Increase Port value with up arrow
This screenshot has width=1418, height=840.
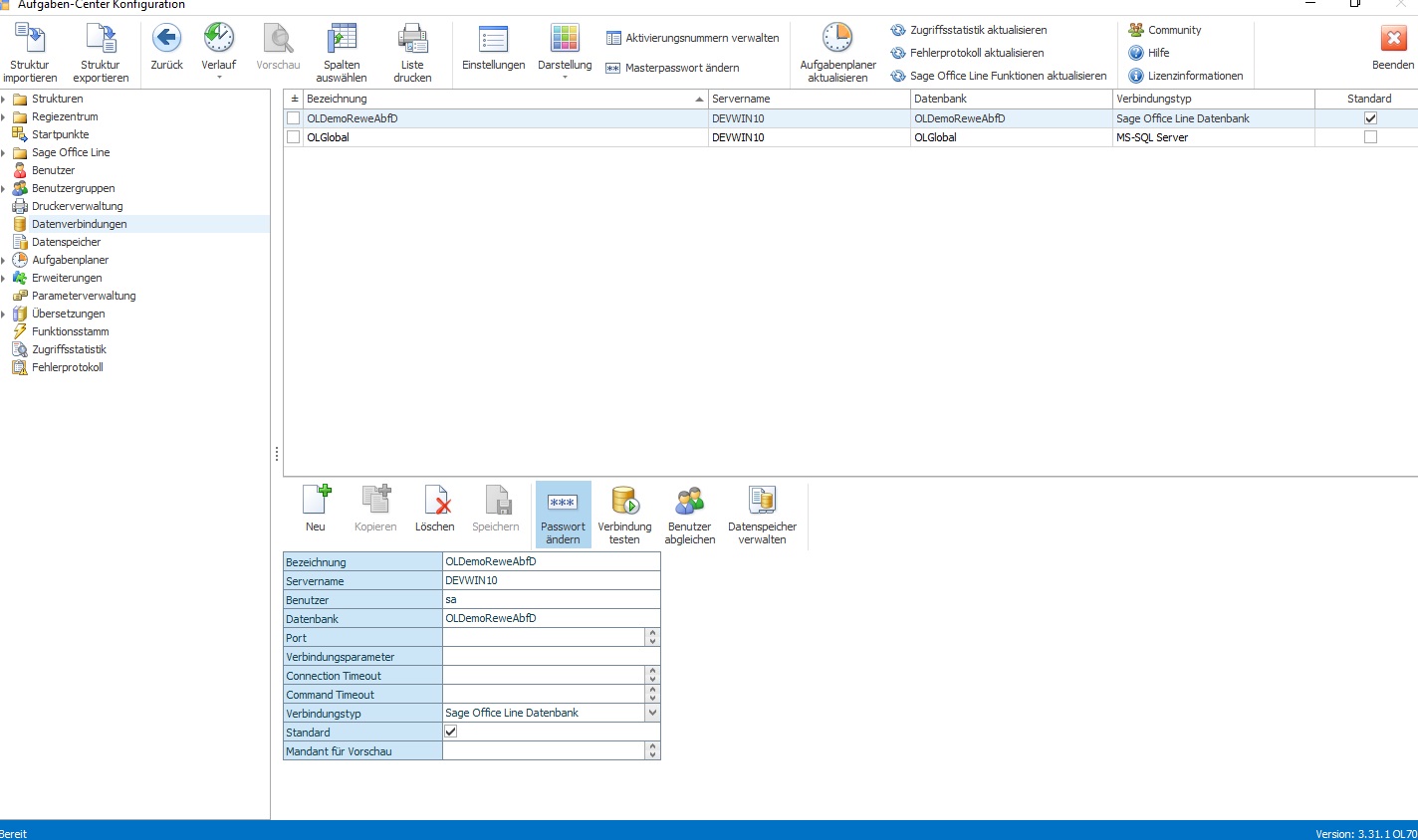(x=652, y=633)
